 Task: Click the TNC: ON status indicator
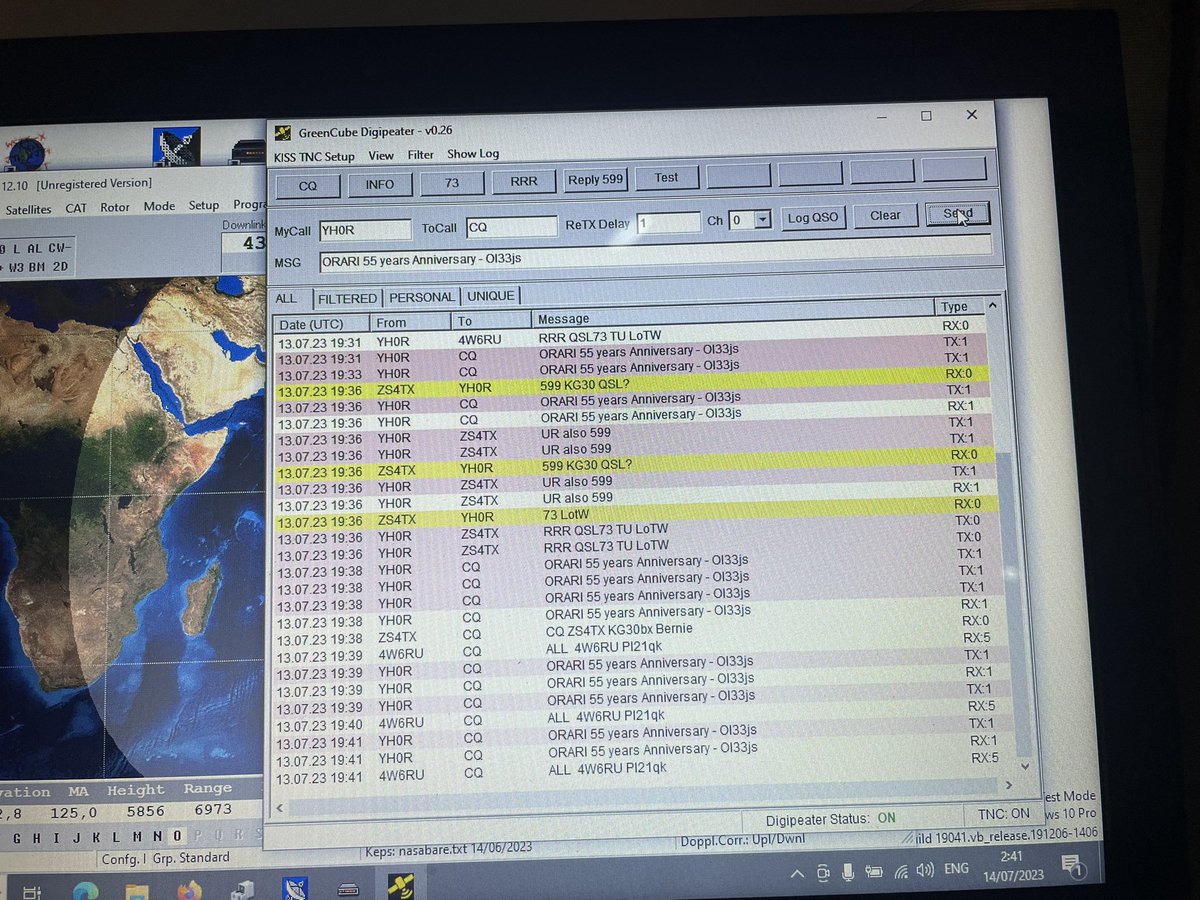tap(1003, 813)
